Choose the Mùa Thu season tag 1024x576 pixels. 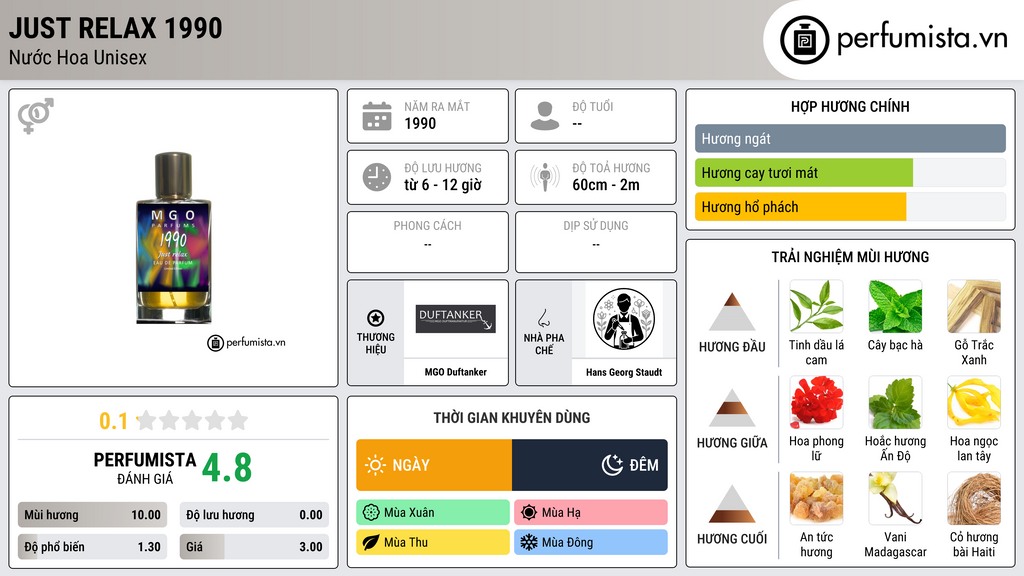[x=433, y=542]
